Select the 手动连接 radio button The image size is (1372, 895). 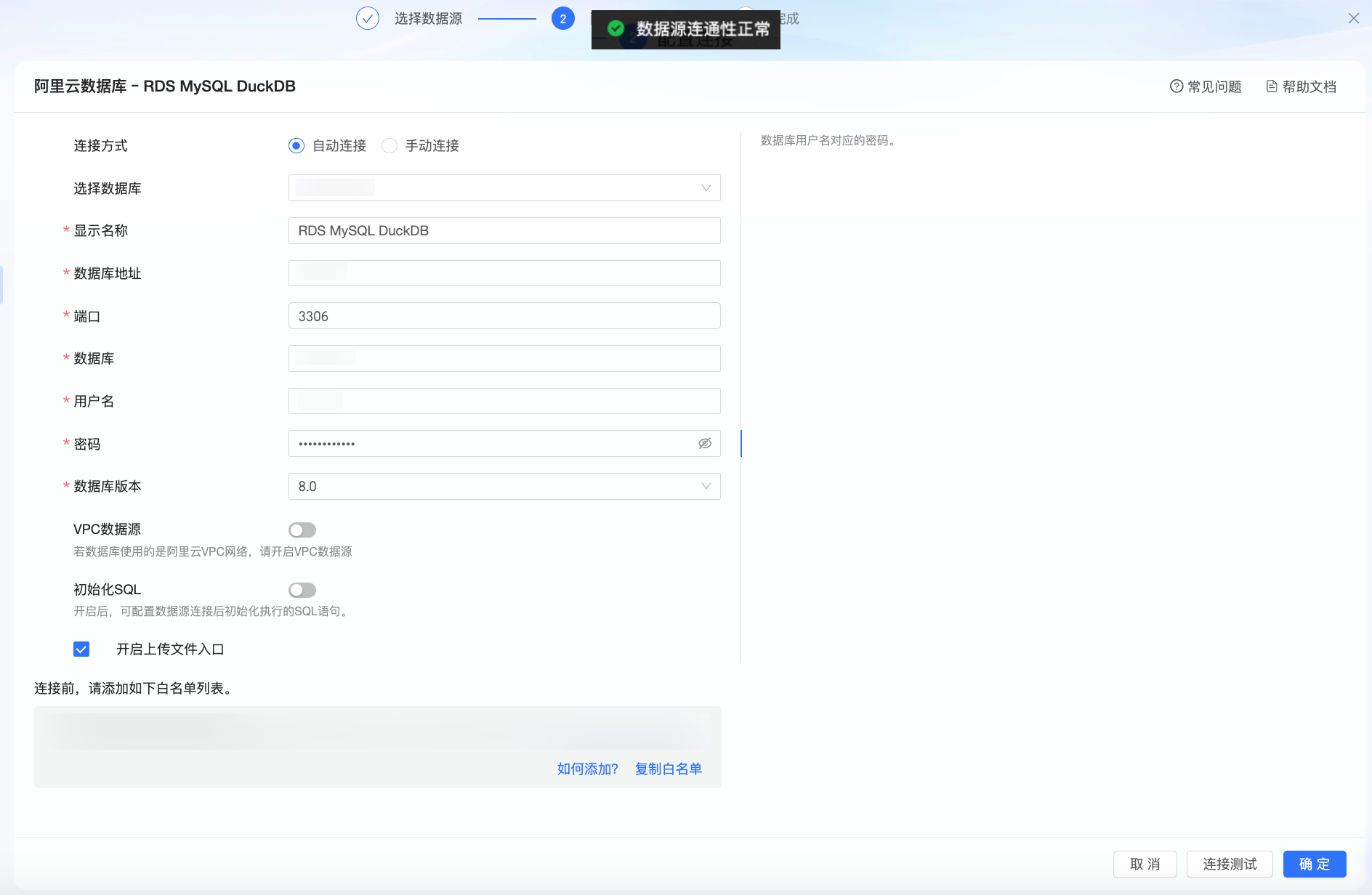click(390, 146)
